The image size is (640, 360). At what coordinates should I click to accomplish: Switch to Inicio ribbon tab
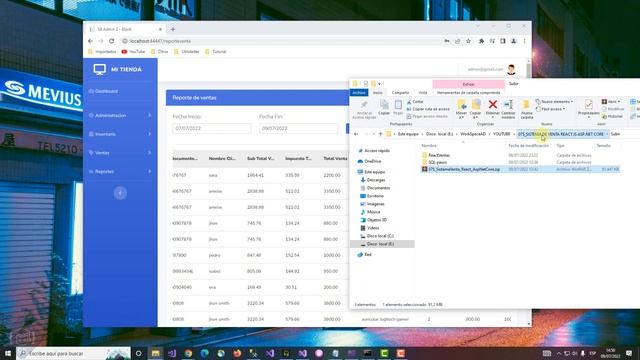click(378, 93)
